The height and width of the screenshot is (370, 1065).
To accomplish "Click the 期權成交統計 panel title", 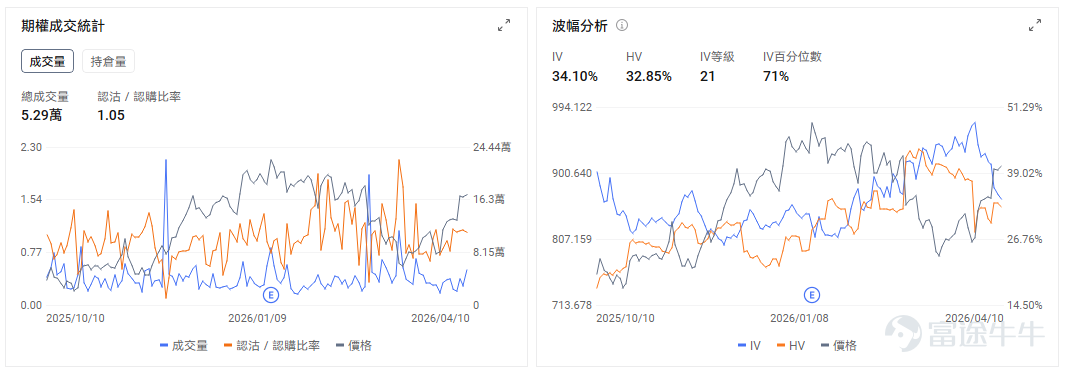I will pos(62,26).
